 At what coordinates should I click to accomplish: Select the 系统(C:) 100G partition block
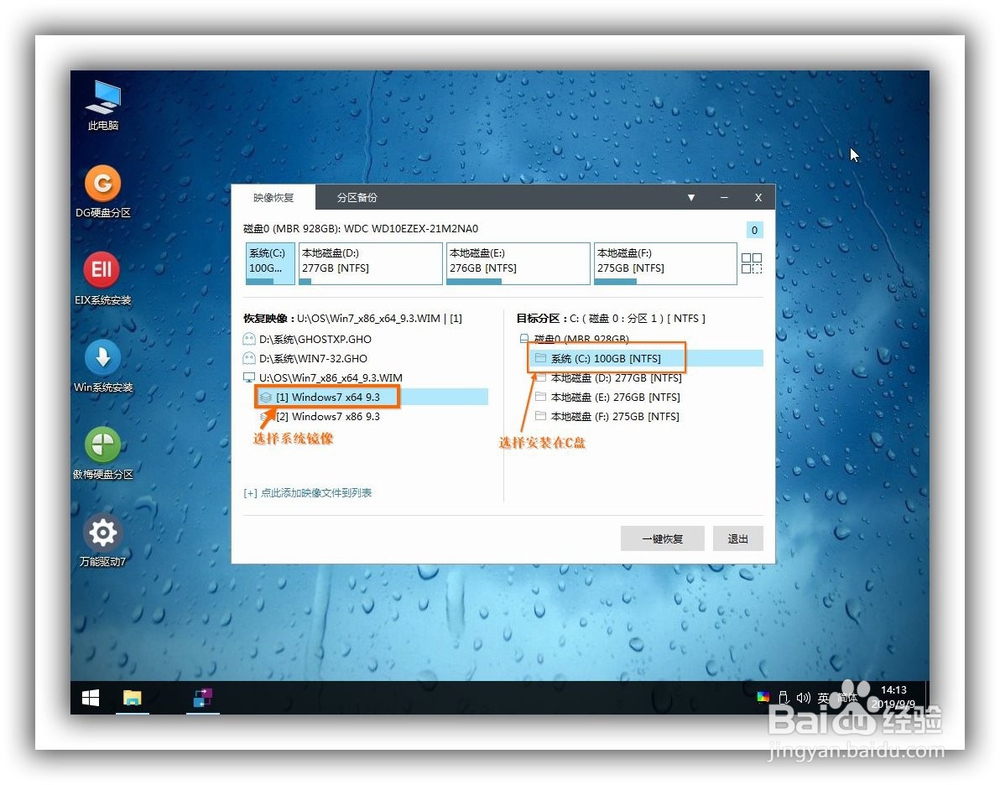click(x=270, y=263)
